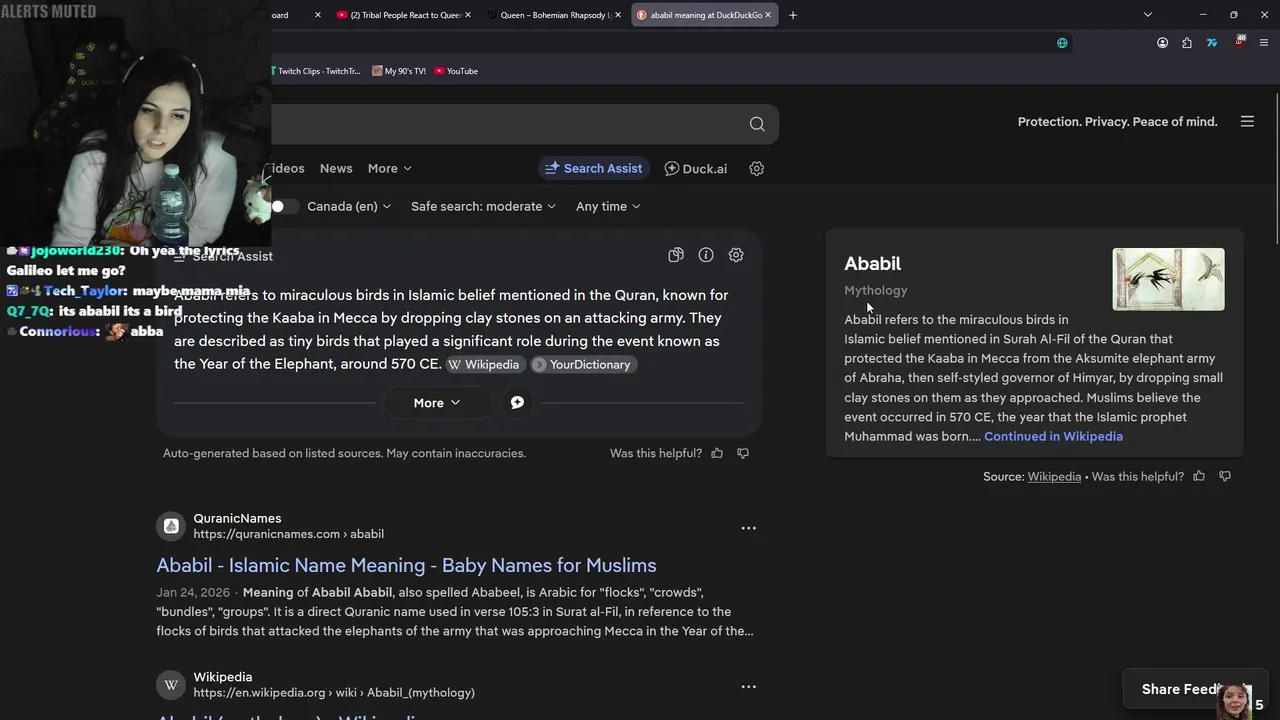The width and height of the screenshot is (1280, 720).
Task: Thumbs up the Ababil Wikipedia panel
Action: (x=1199, y=476)
